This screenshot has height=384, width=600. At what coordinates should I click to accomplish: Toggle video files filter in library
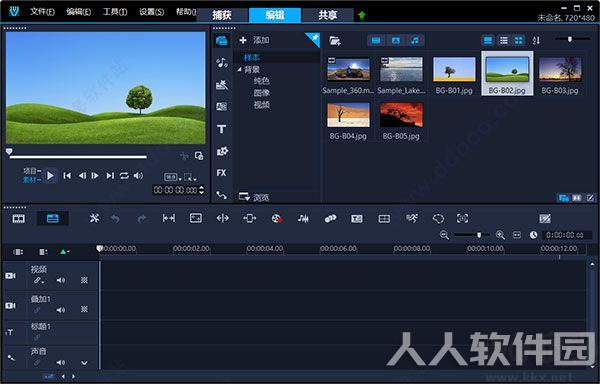pos(376,40)
